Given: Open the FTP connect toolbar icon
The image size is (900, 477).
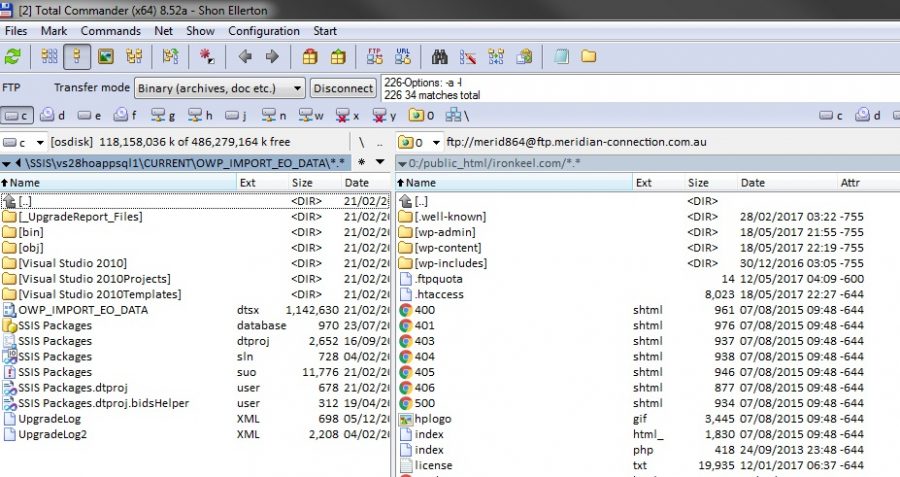Looking at the screenshot, I should pyautogui.click(x=375, y=56).
